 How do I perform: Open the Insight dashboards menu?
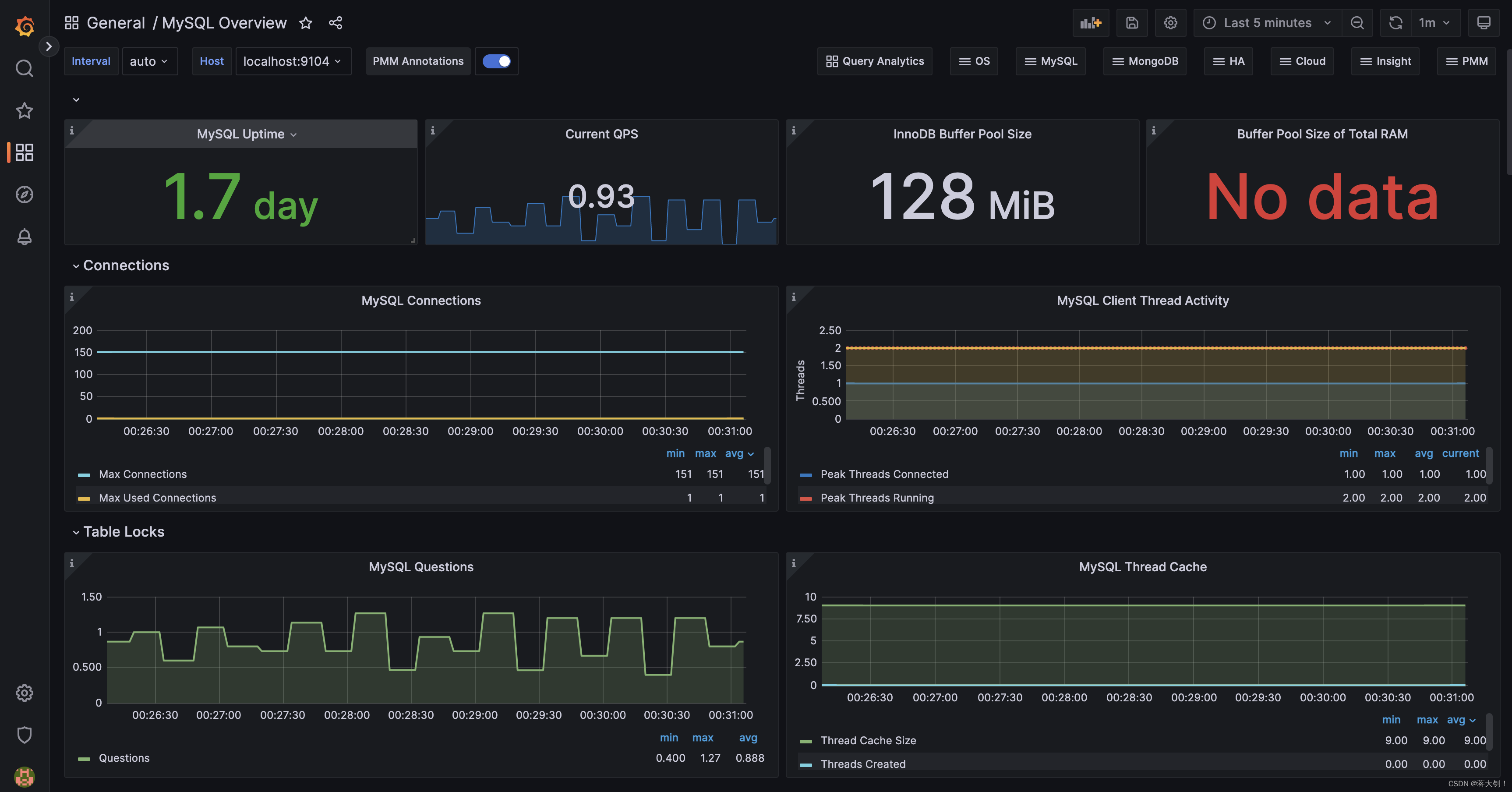pyautogui.click(x=1385, y=61)
